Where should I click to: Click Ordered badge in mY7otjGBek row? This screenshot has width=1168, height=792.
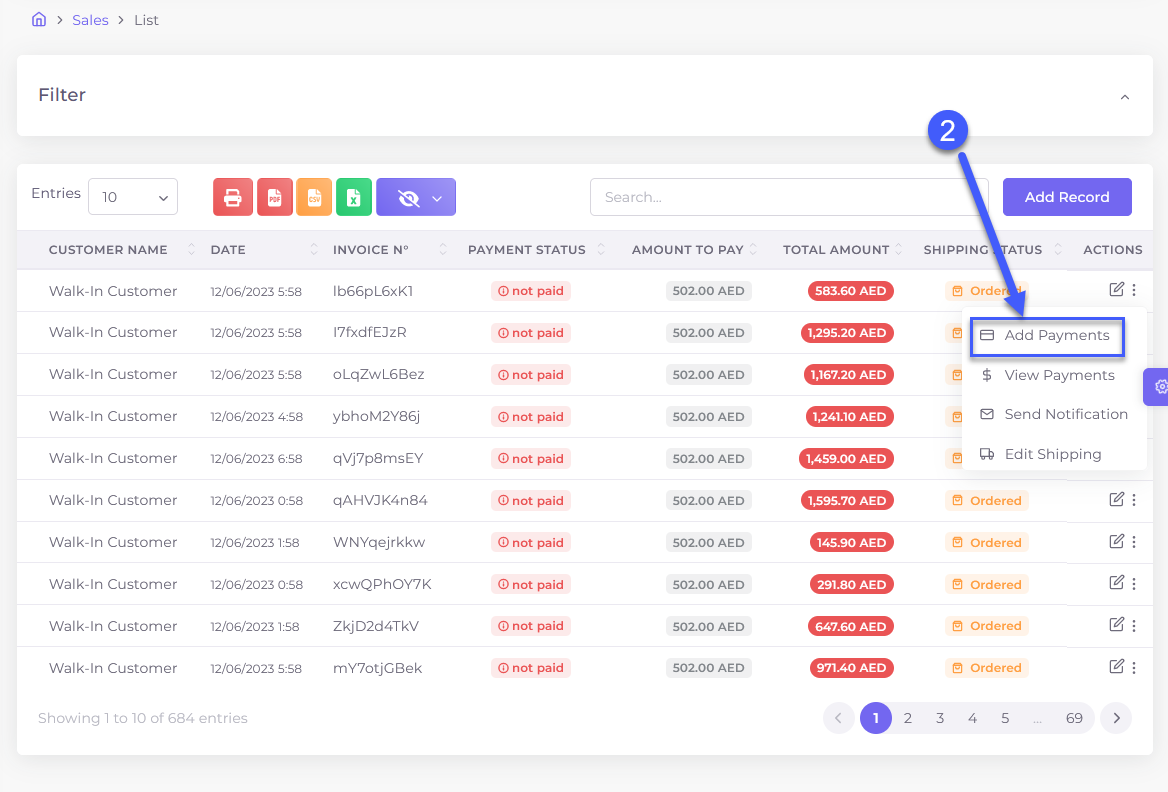(987, 668)
